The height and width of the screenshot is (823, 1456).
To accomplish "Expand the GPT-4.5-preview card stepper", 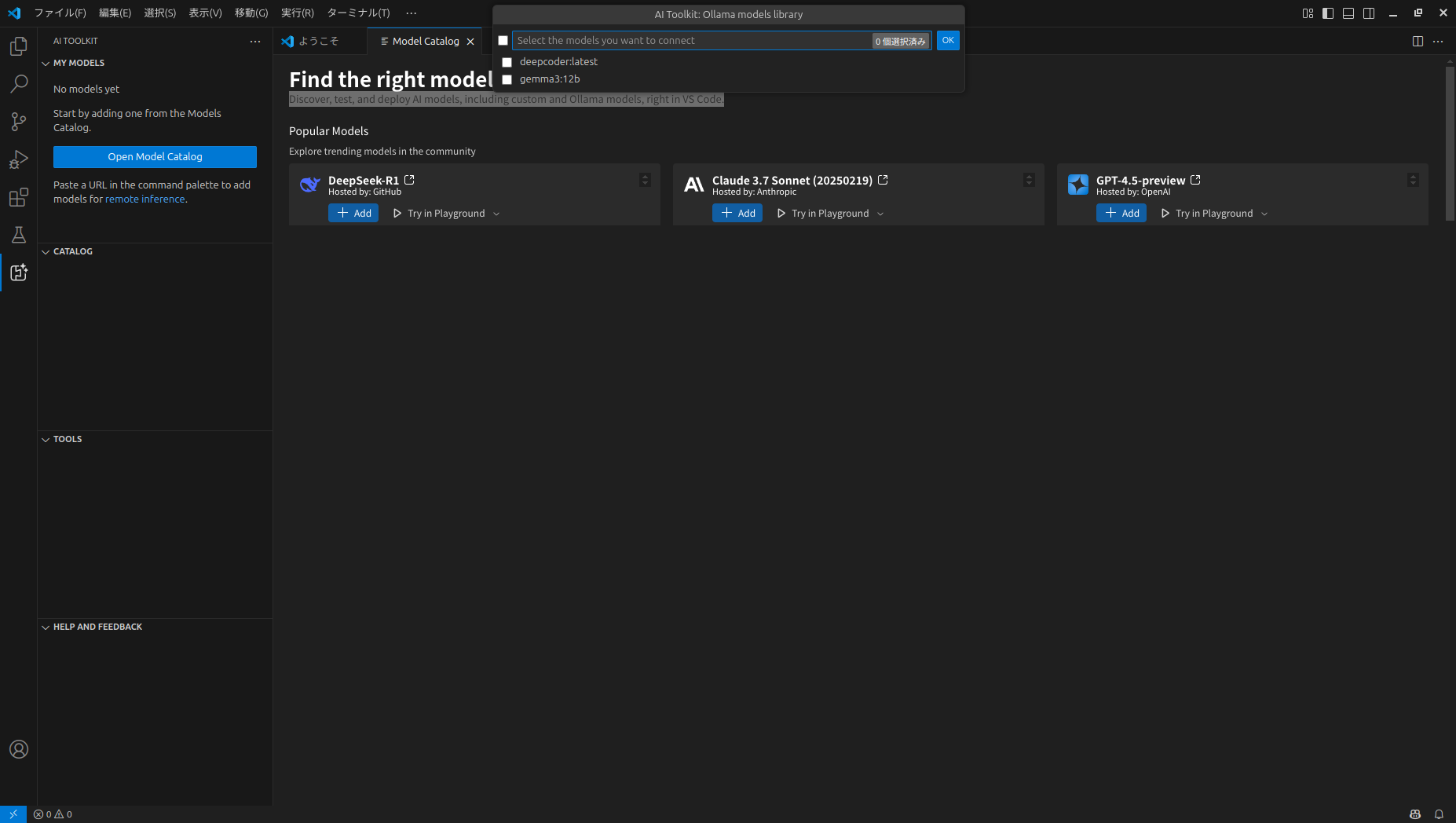I will (x=1413, y=180).
